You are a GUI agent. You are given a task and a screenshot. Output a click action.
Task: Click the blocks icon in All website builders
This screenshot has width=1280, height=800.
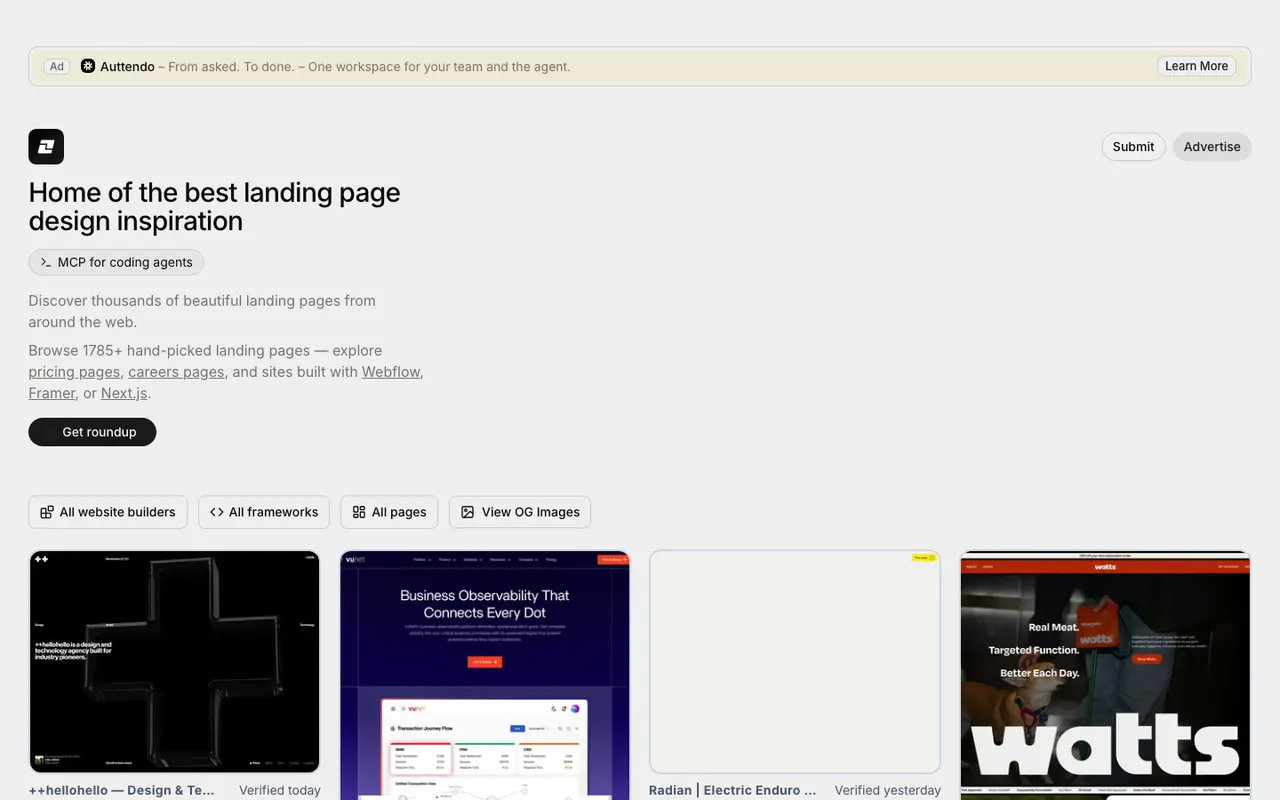coord(47,512)
